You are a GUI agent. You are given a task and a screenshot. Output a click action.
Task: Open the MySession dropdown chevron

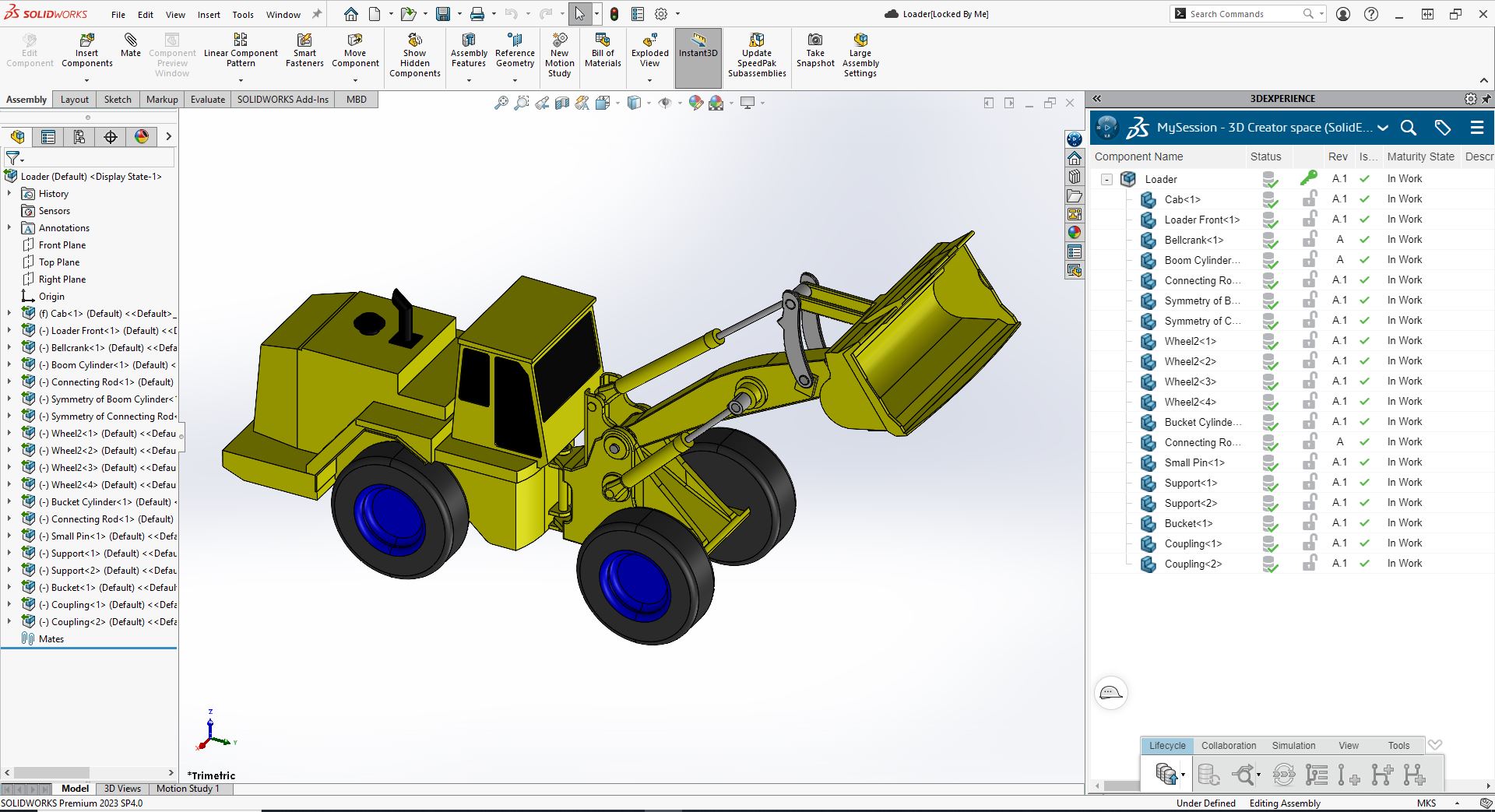pyautogui.click(x=1383, y=128)
